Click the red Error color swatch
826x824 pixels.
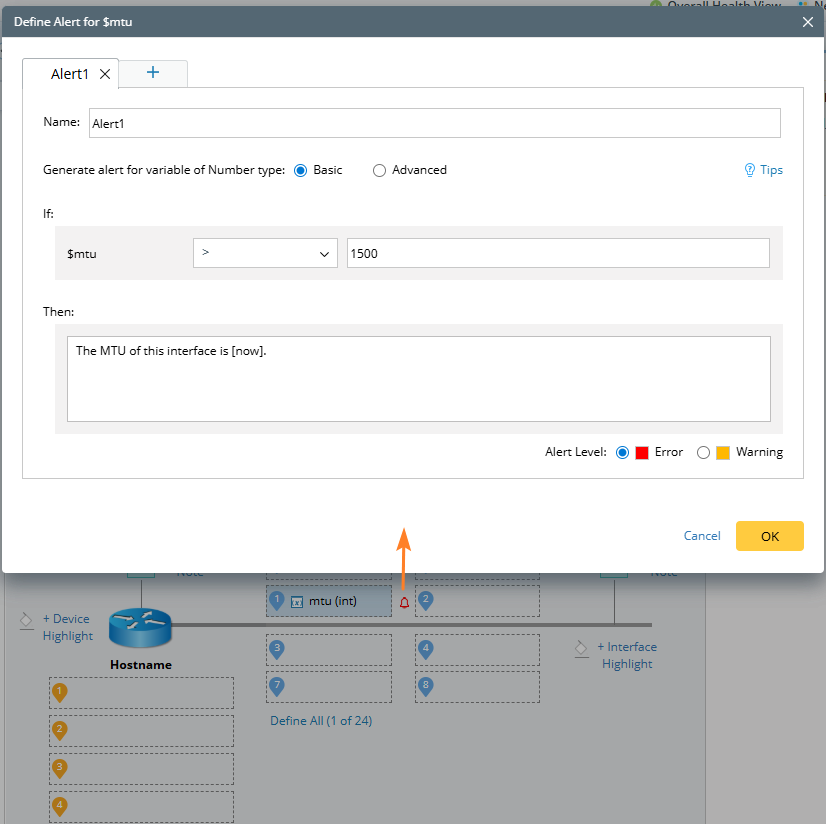(x=642, y=452)
